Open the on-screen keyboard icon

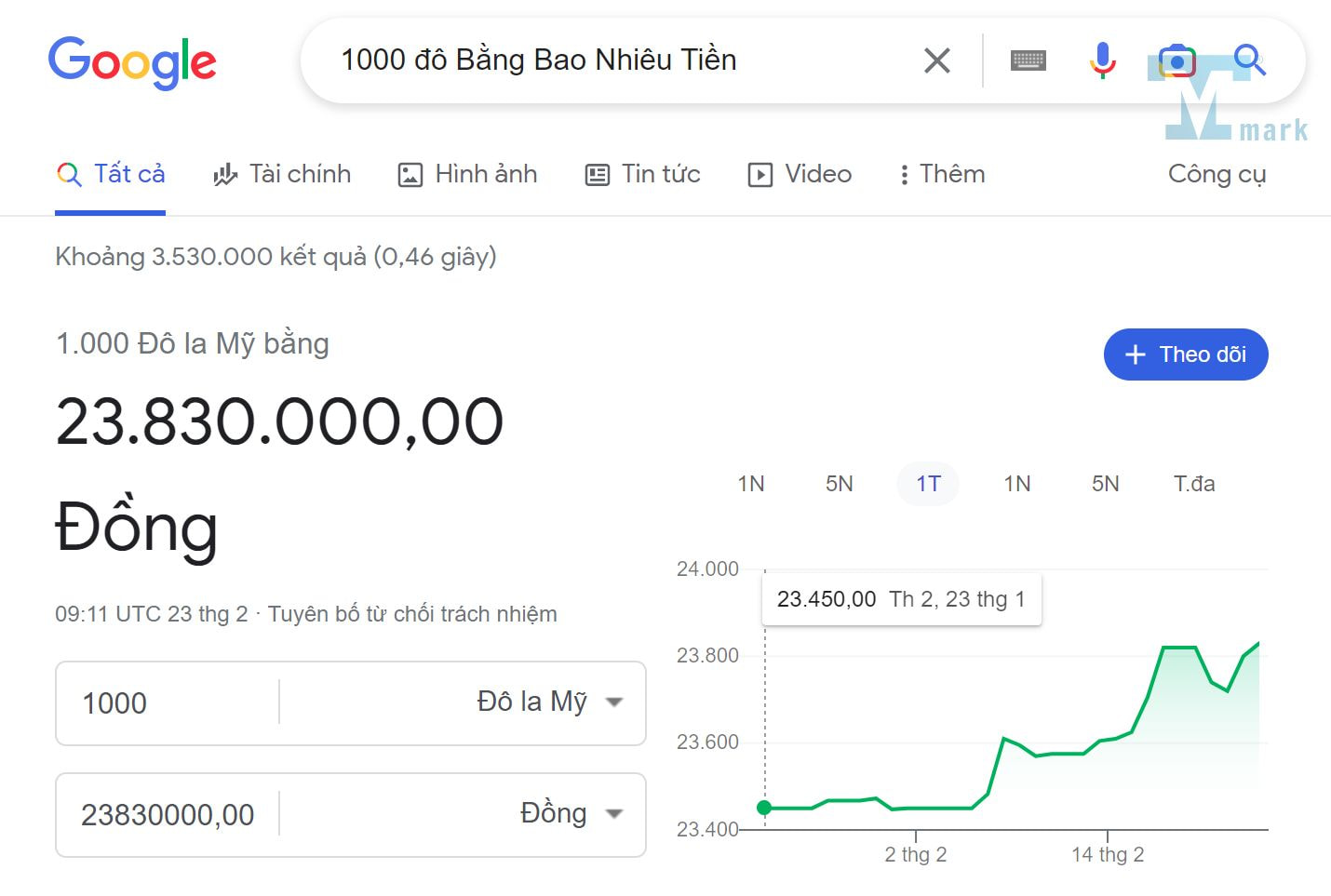pos(1028,61)
